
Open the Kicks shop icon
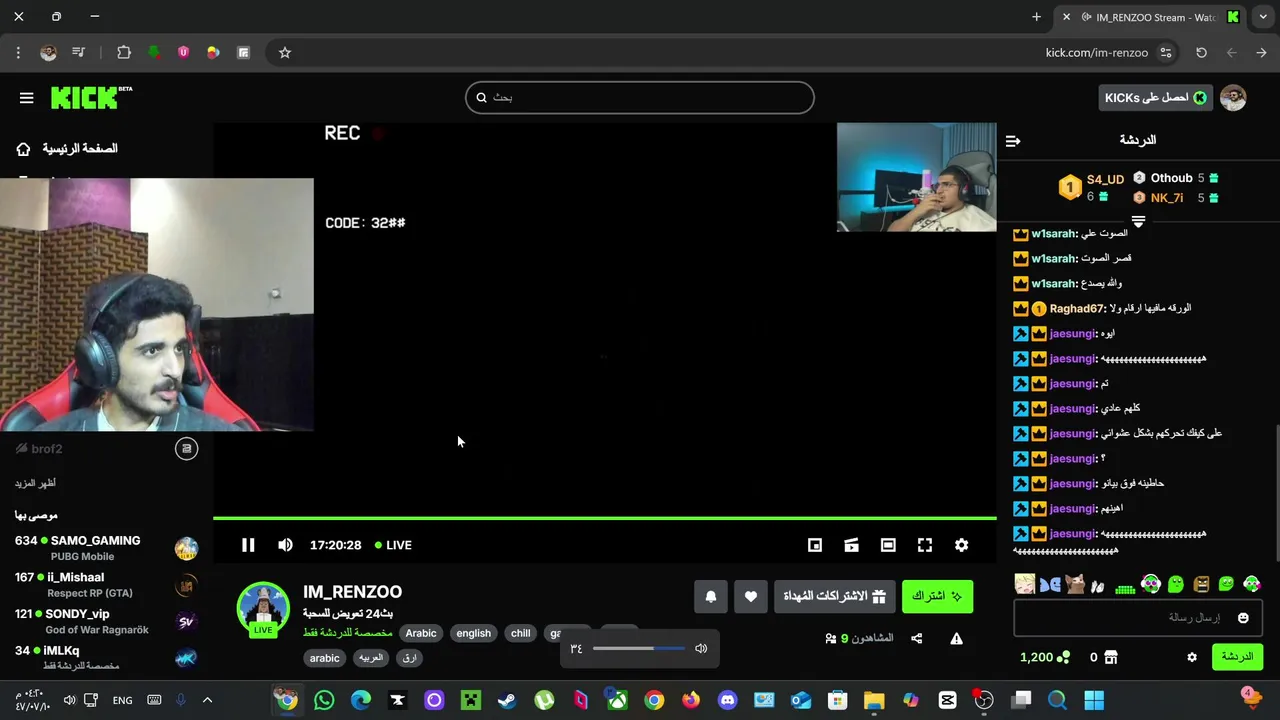tap(1110, 657)
